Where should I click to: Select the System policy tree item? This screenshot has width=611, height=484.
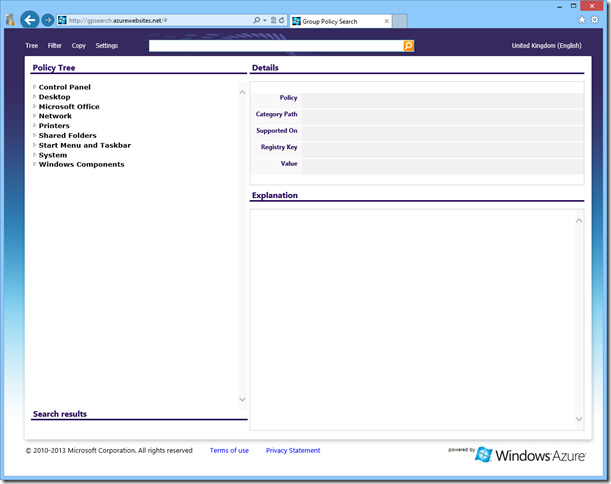click(53, 155)
